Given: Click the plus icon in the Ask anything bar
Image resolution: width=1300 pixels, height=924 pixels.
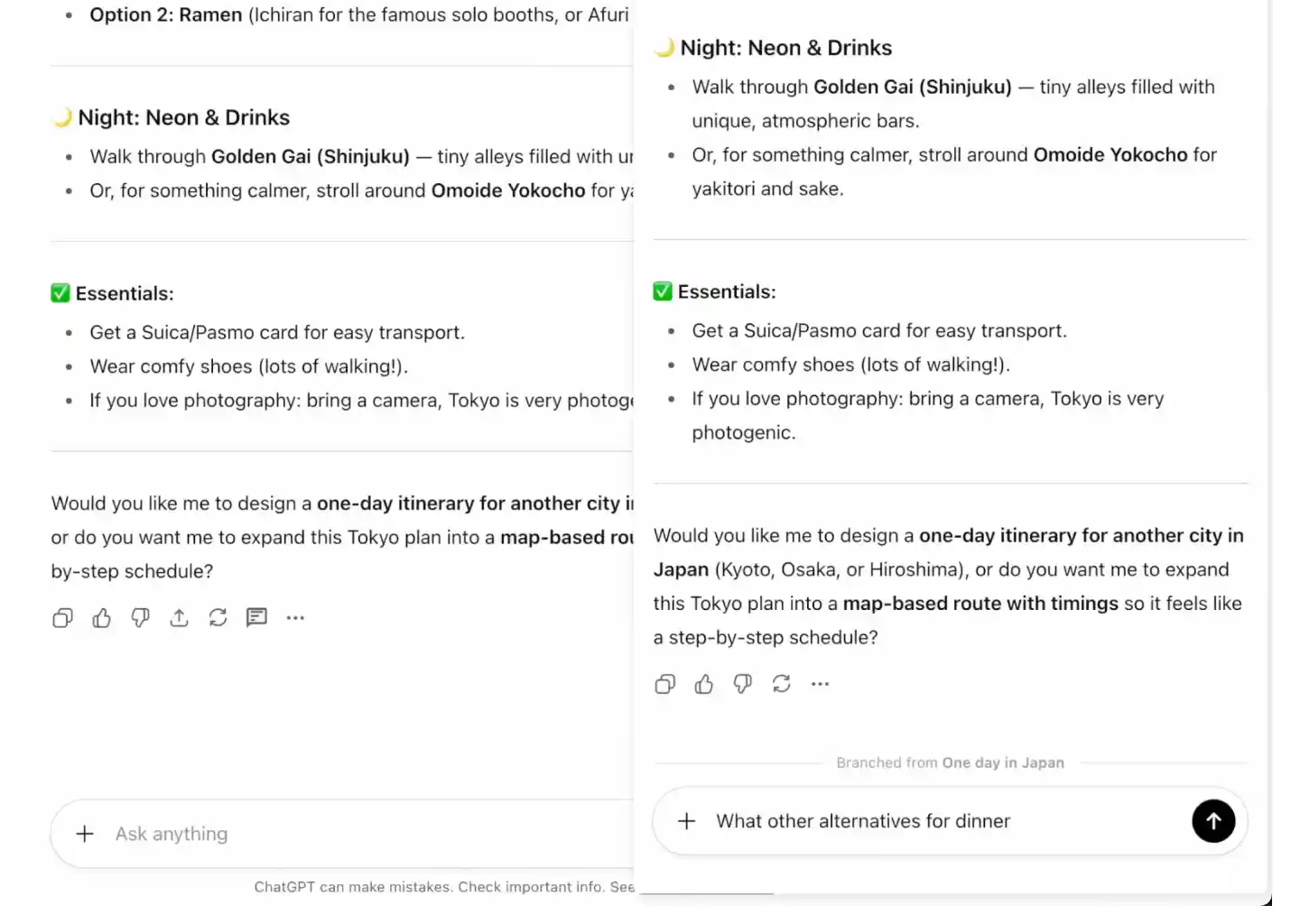Looking at the screenshot, I should [85, 833].
